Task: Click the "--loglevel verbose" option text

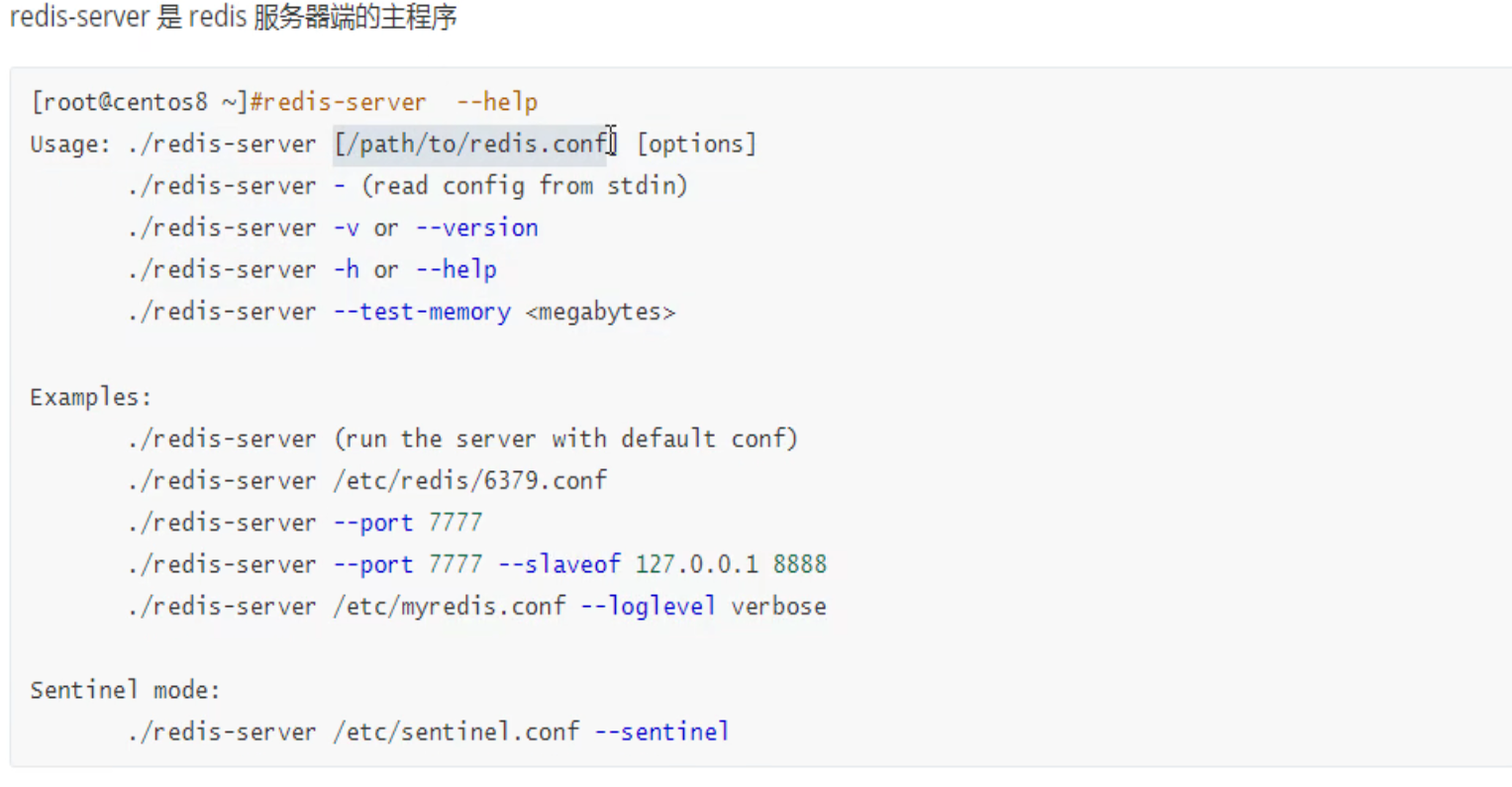Action: pyautogui.click(x=704, y=606)
